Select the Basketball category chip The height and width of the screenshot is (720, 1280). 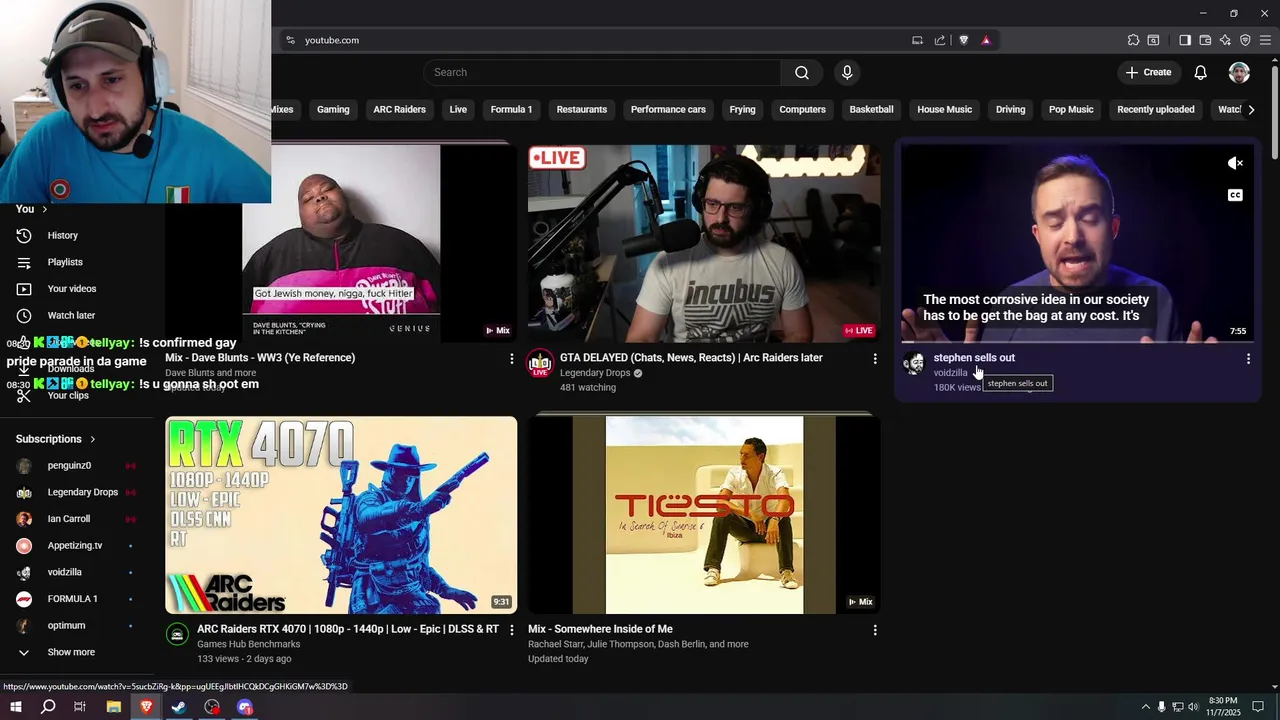pos(871,109)
